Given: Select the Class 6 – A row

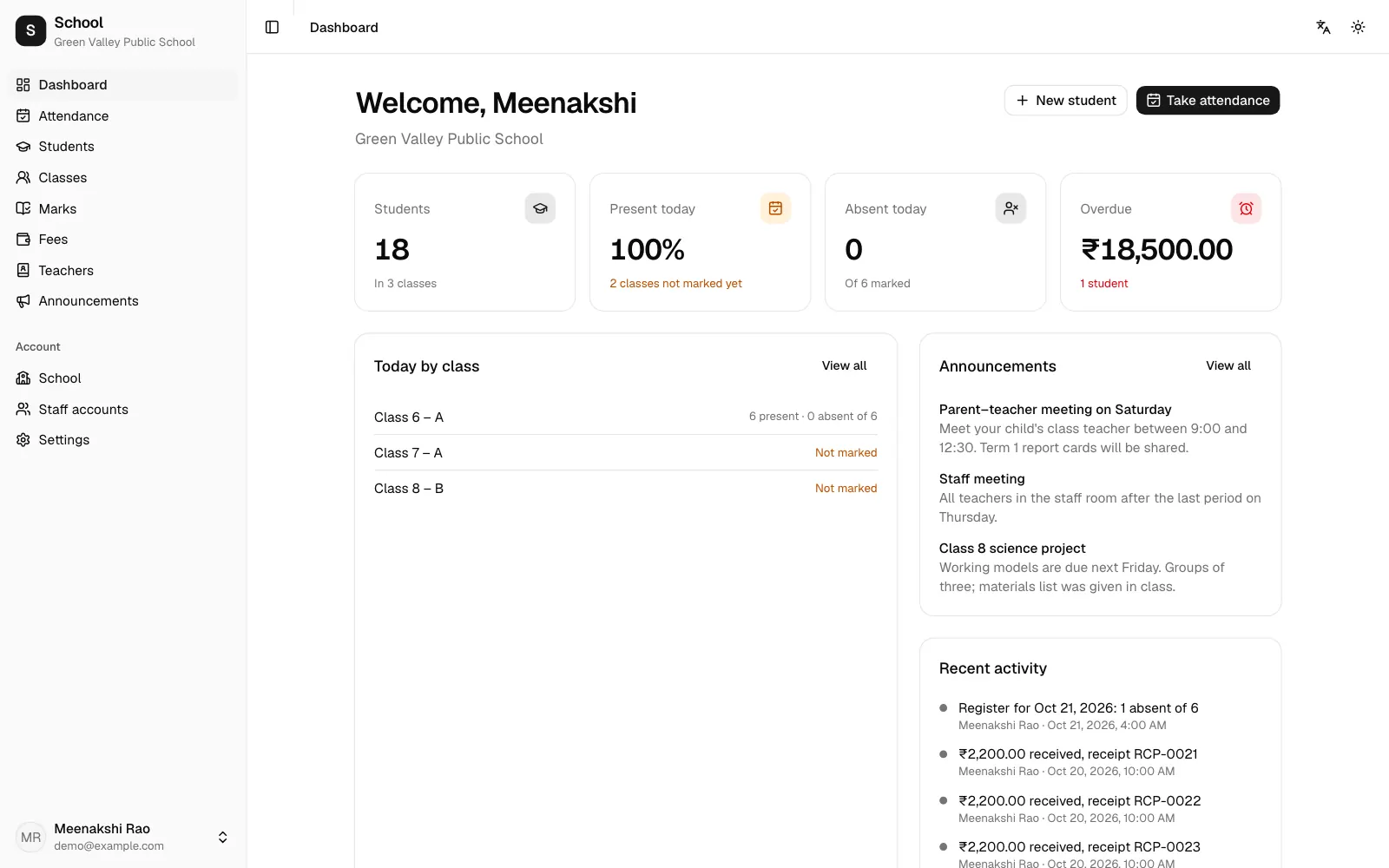Looking at the screenshot, I should tap(625, 417).
